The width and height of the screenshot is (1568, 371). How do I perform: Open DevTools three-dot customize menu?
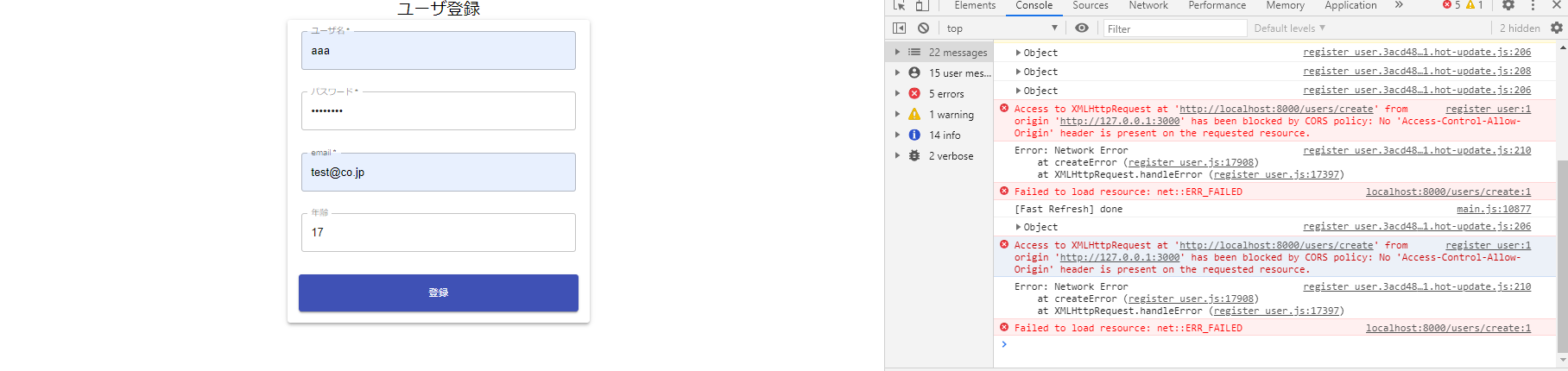click(x=1533, y=5)
